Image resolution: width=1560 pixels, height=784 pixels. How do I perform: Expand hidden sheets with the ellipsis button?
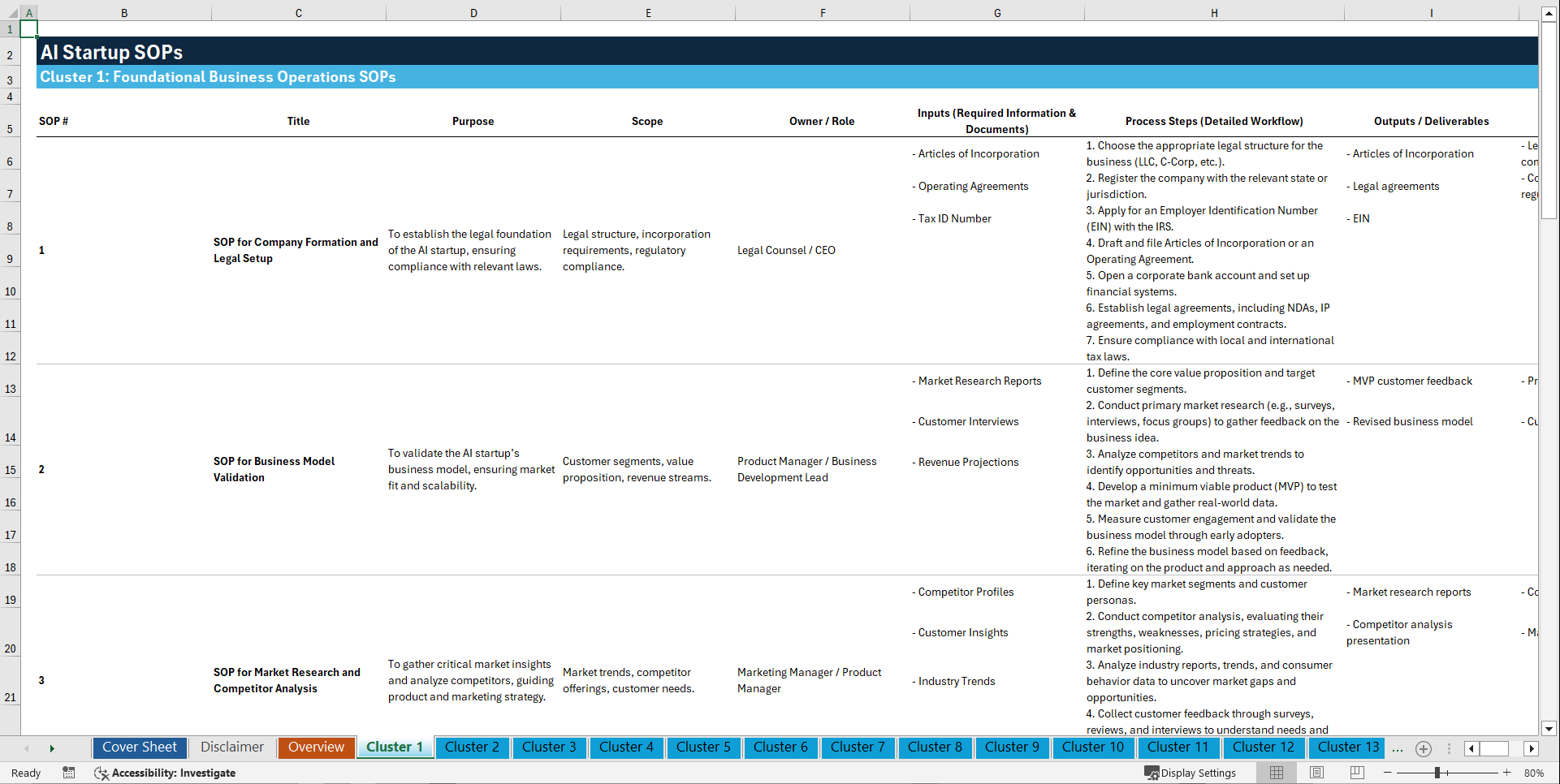(x=1398, y=748)
